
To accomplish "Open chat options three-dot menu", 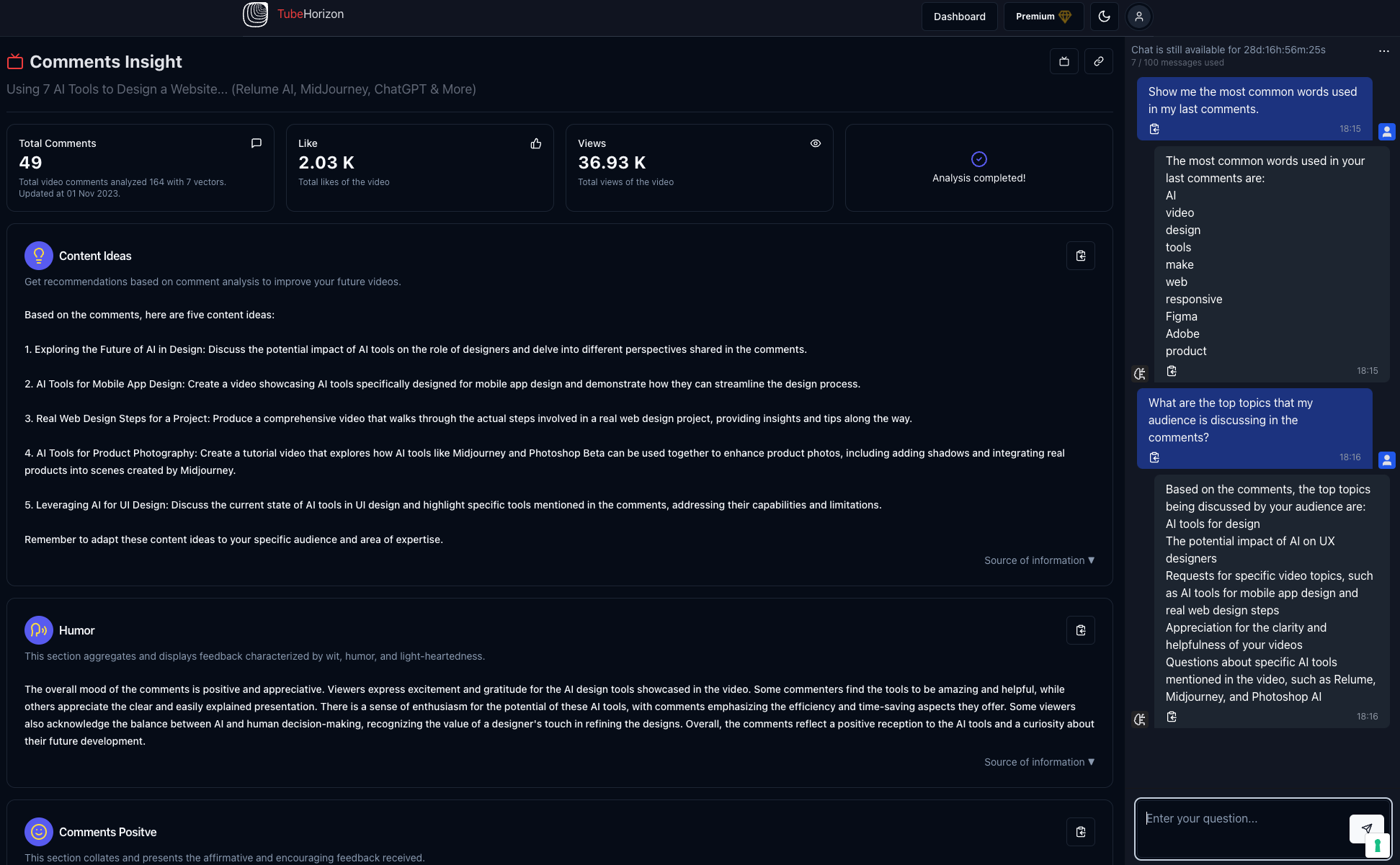I will click(1383, 51).
